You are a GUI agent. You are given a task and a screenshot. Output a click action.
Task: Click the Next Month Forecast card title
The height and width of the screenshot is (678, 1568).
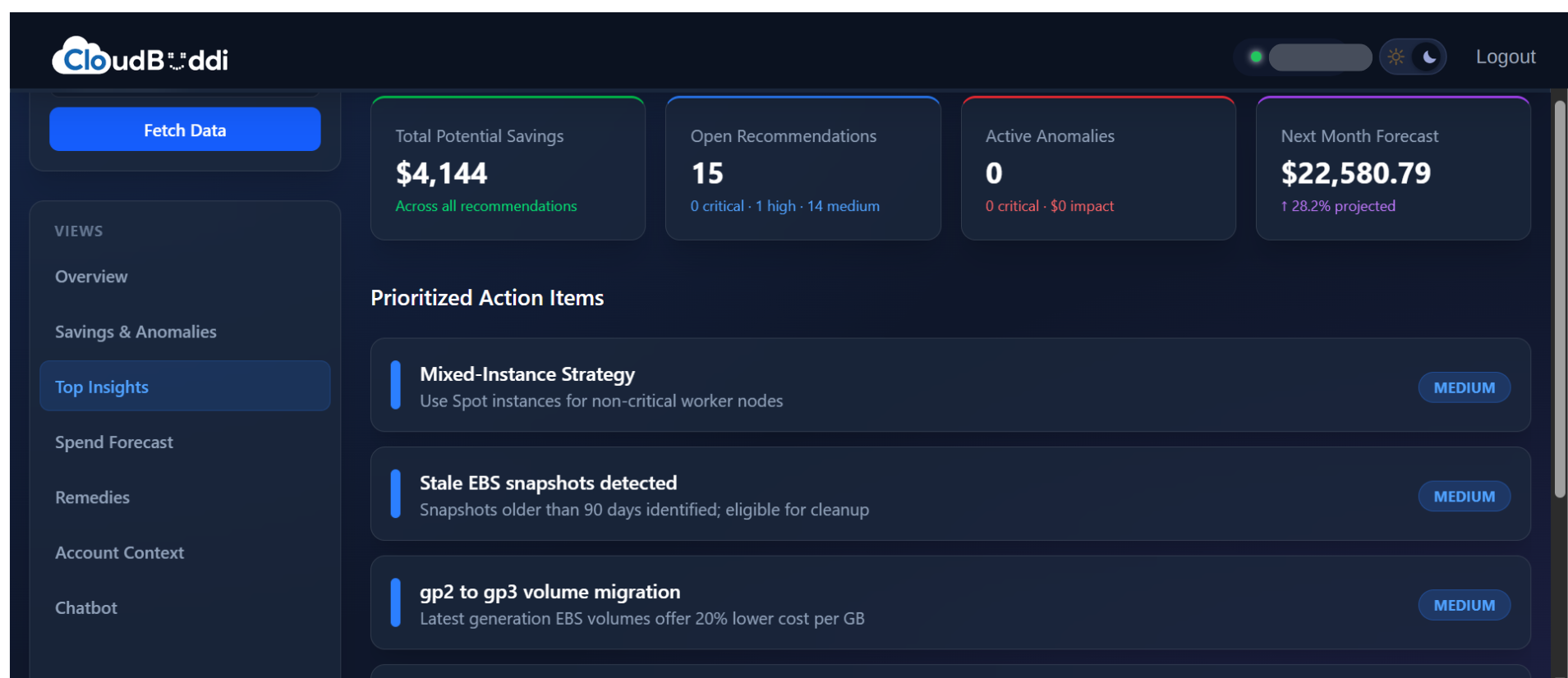(1359, 136)
